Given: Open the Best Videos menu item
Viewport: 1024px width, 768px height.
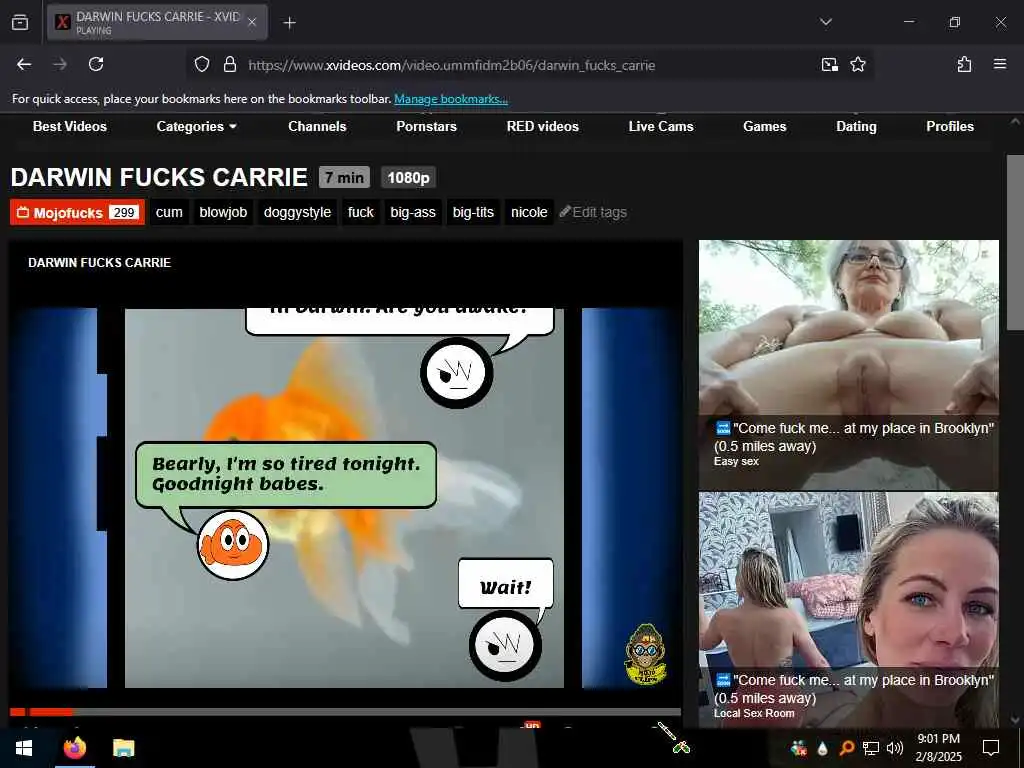Looking at the screenshot, I should click(x=70, y=127).
